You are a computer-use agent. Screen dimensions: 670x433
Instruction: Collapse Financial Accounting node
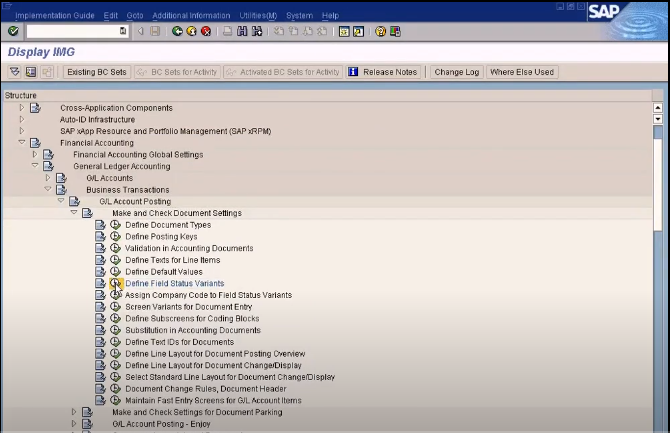tap(22, 142)
